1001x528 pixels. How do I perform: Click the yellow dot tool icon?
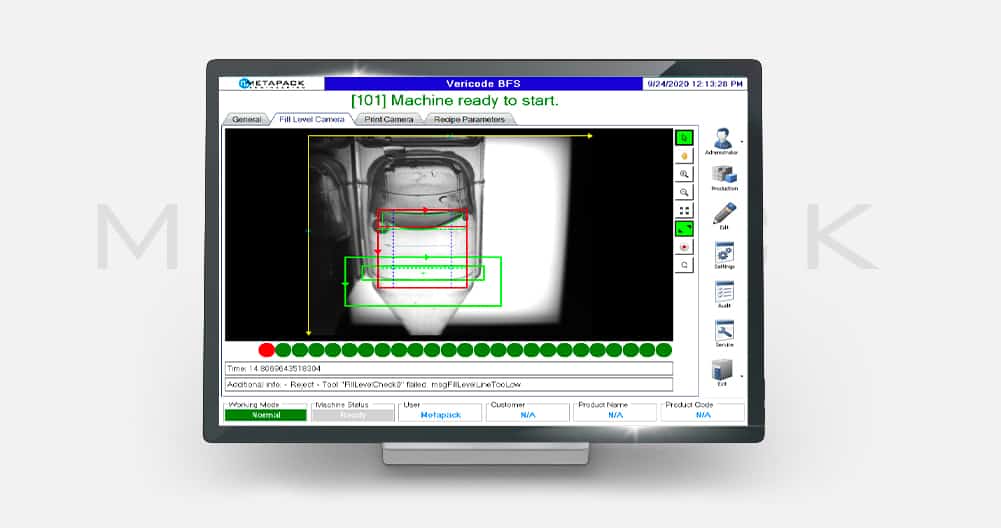(x=684, y=156)
